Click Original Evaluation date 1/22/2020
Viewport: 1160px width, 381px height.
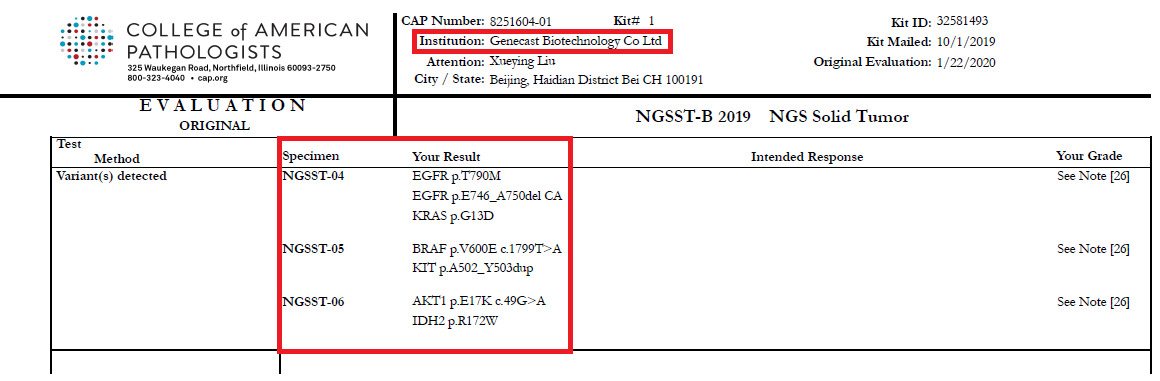[966, 62]
